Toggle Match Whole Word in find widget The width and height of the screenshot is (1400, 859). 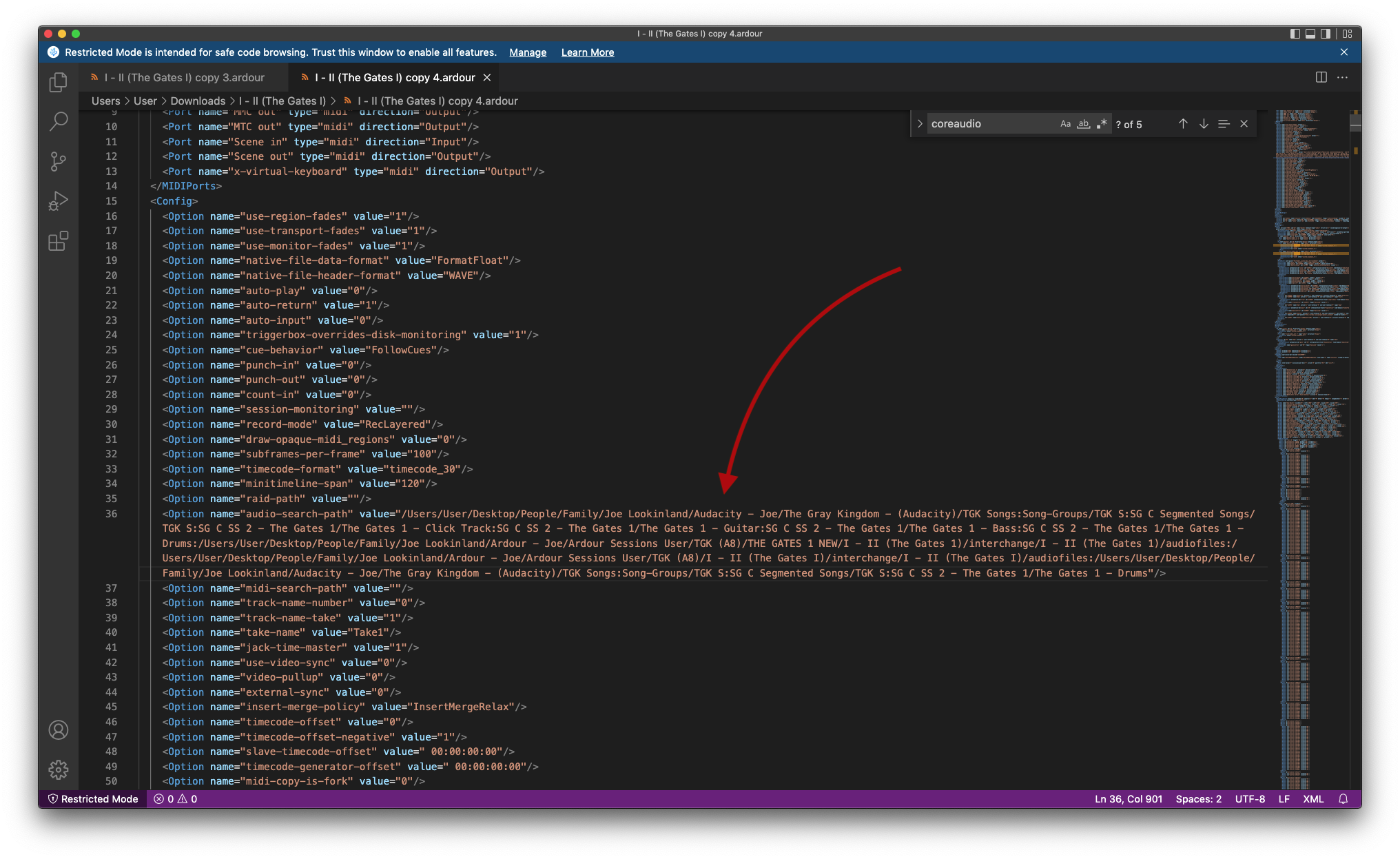click(x=1084, y=124)
